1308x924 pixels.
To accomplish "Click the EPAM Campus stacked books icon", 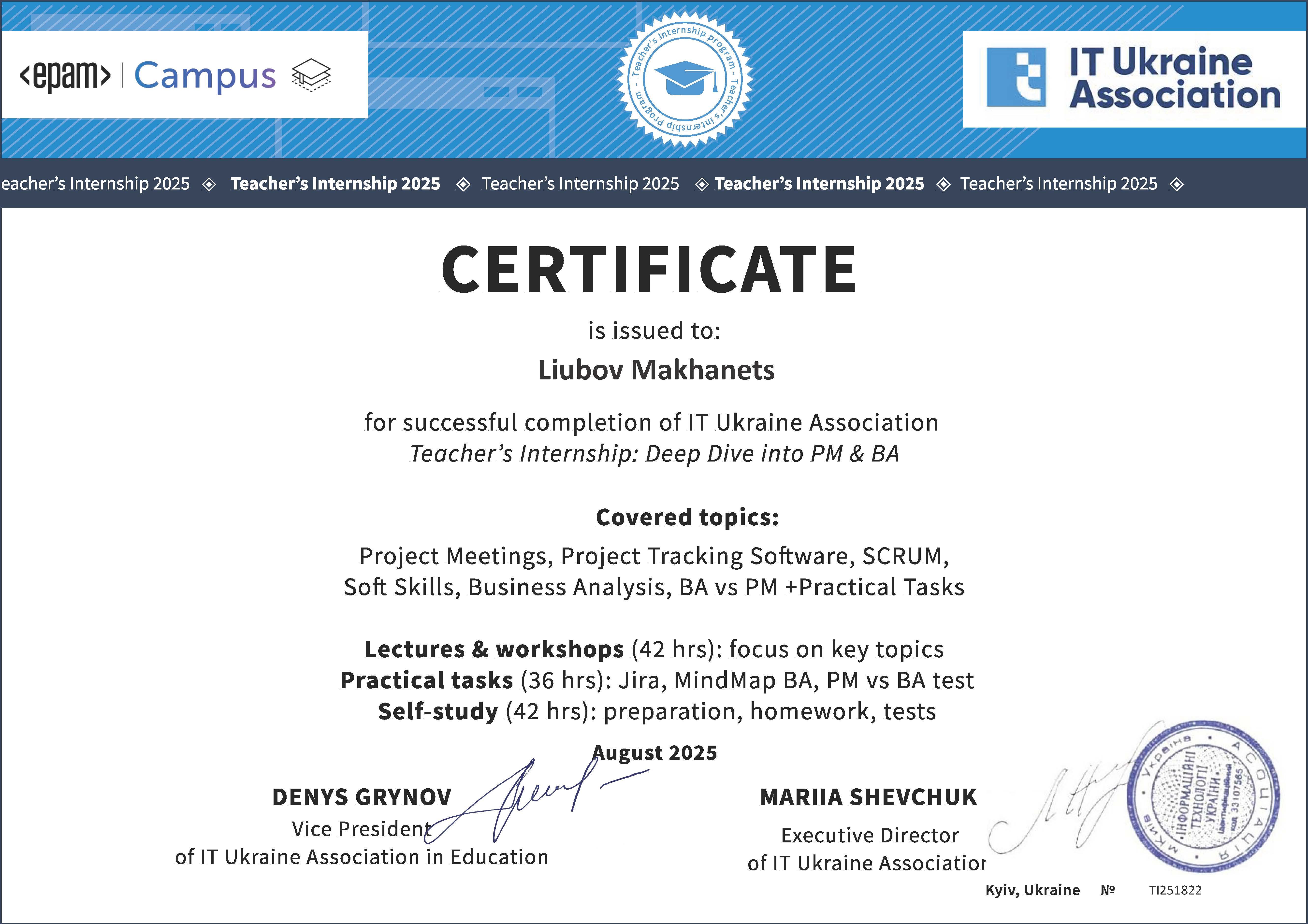I will [x=311, y=75].
